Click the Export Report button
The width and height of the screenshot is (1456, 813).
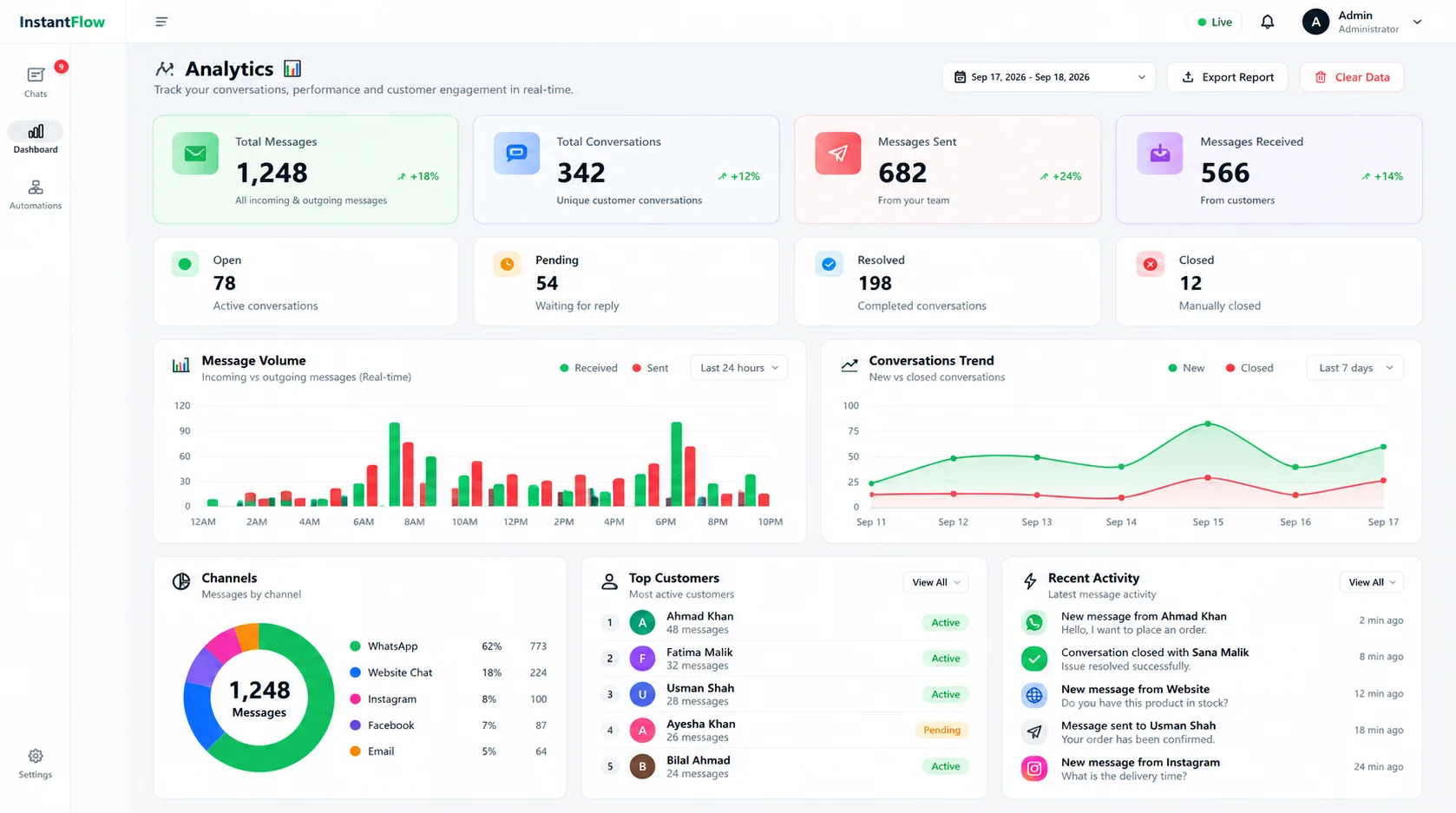pyautogui.click(x=1227, y=77)
